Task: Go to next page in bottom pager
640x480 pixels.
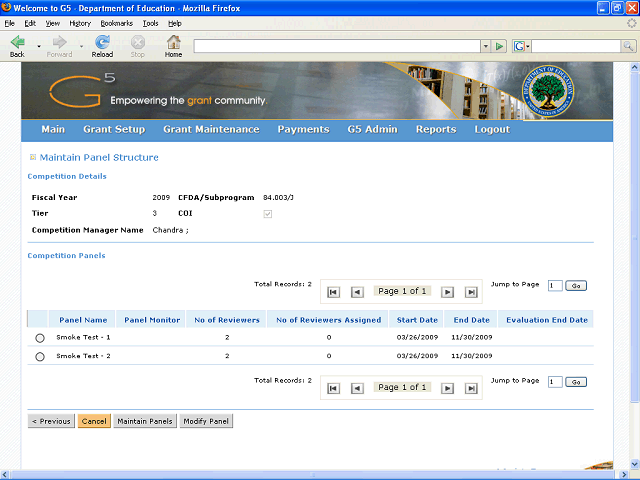Action: pos(447,388)
